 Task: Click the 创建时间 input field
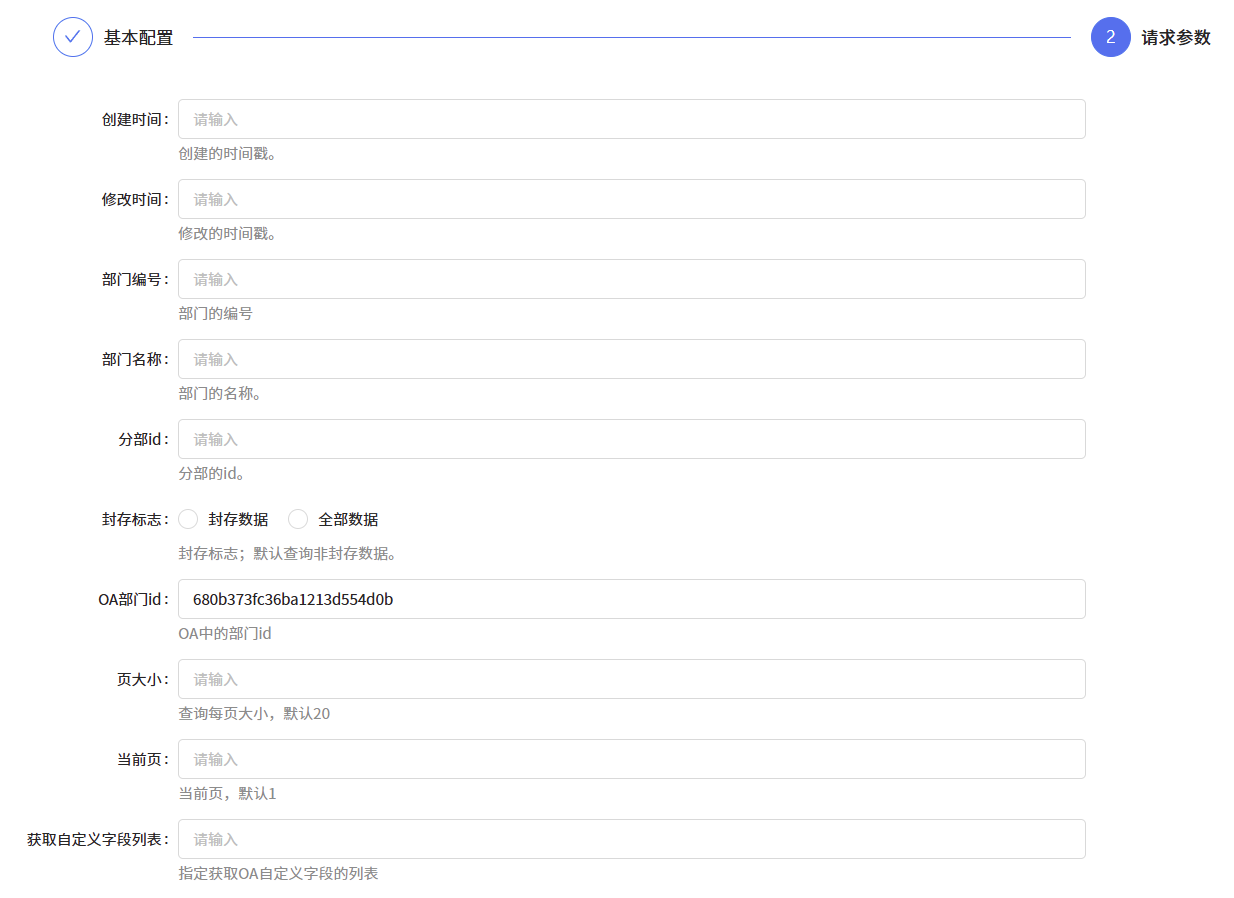click(632, 119)
